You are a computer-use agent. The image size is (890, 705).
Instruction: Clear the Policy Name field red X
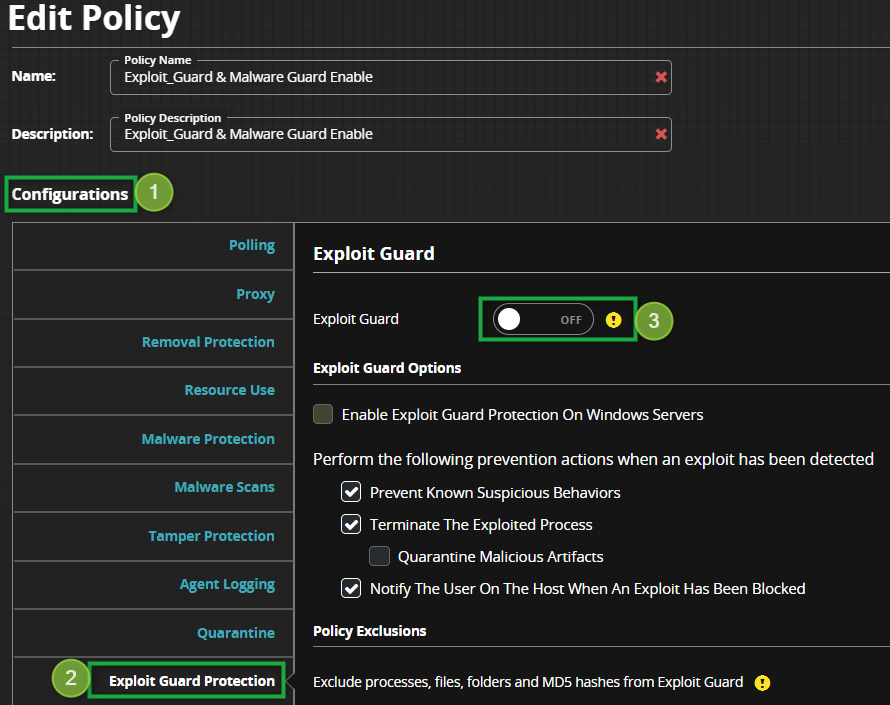(661, 77)
